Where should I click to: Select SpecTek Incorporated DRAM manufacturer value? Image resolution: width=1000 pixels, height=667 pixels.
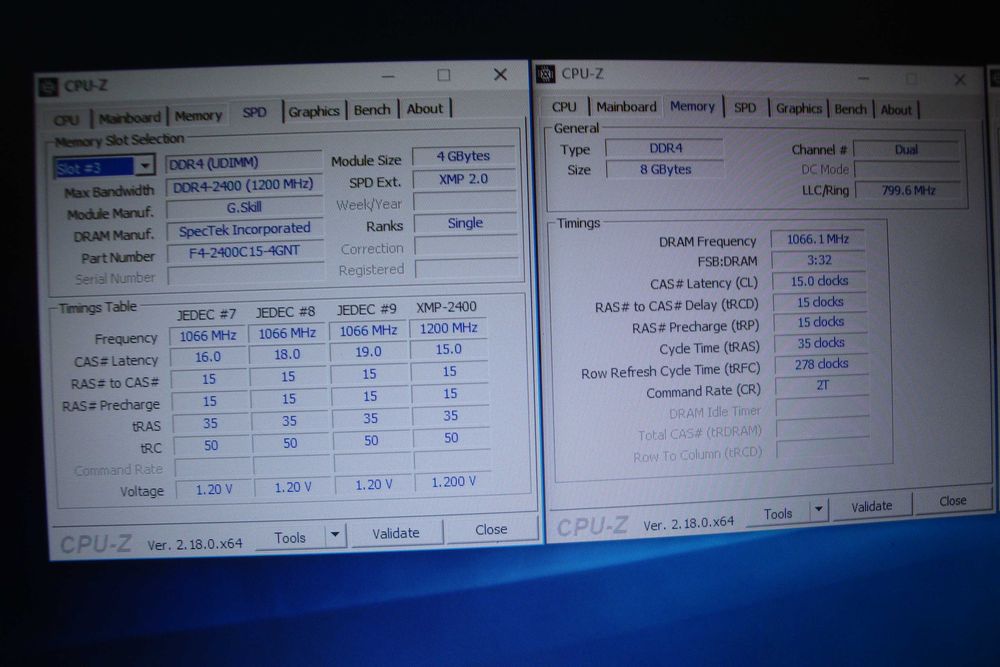pyautogui.click(x=245, y=230)
